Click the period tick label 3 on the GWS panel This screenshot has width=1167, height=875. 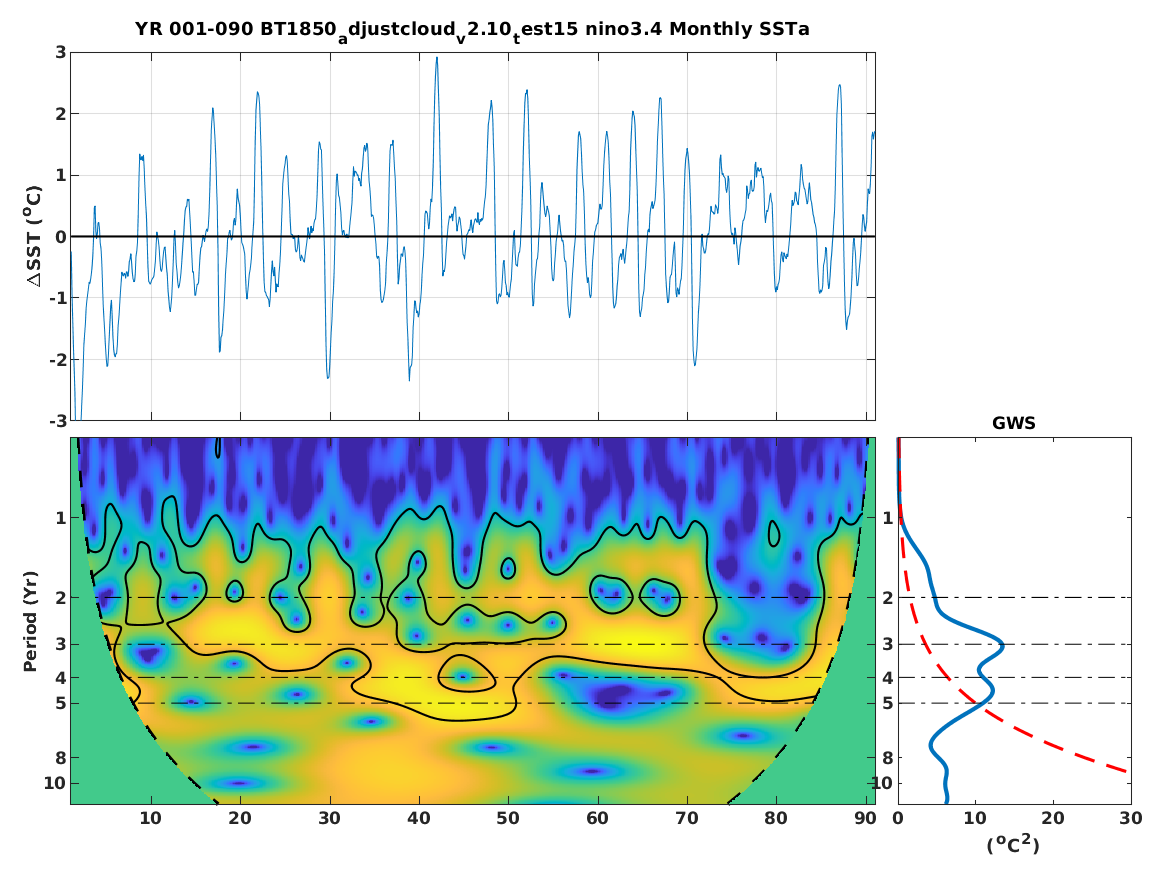coord(888,644)
